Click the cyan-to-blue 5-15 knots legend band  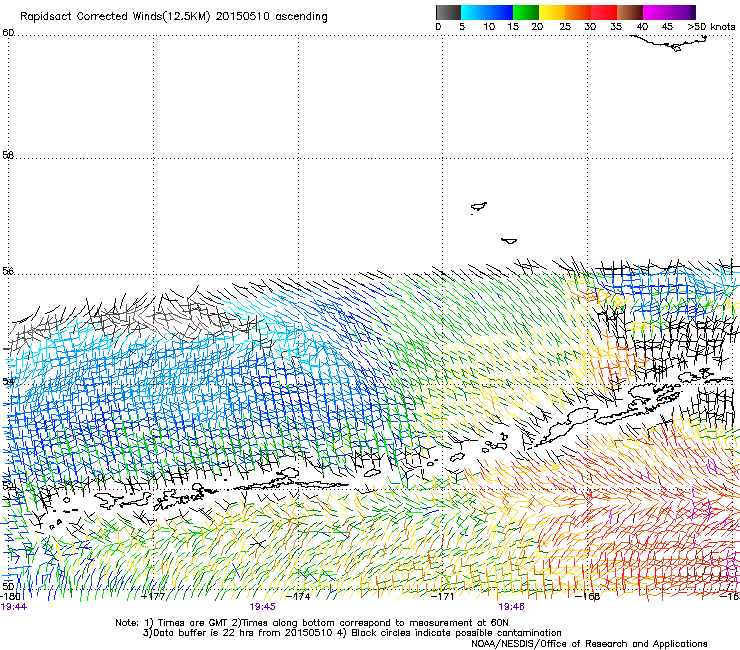coord(487,12)
